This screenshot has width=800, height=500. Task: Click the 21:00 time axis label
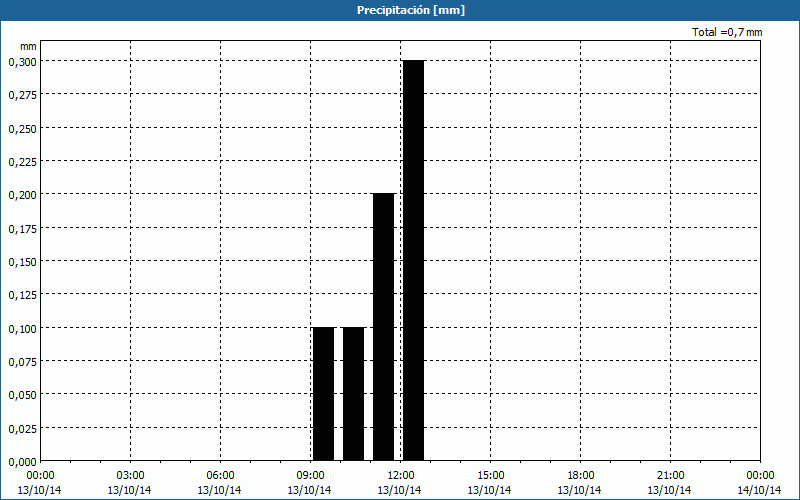tap(670, 476)
